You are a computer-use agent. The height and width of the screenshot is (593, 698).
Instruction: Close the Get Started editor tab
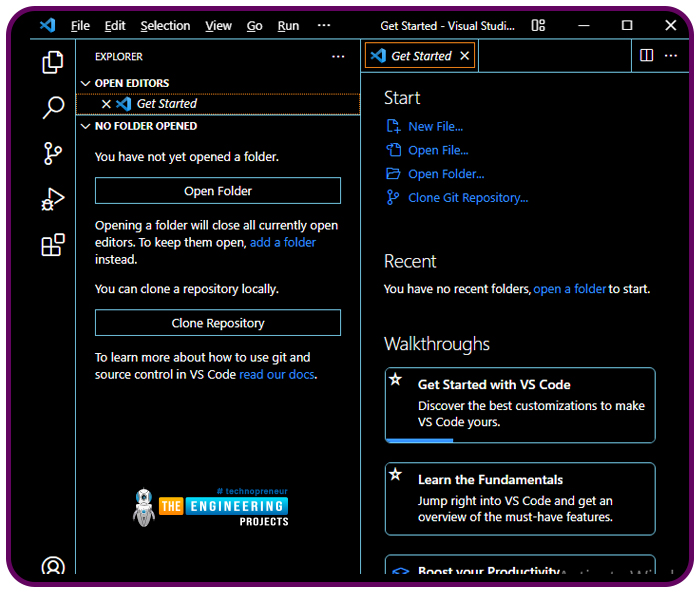click(x=465, y=56)
